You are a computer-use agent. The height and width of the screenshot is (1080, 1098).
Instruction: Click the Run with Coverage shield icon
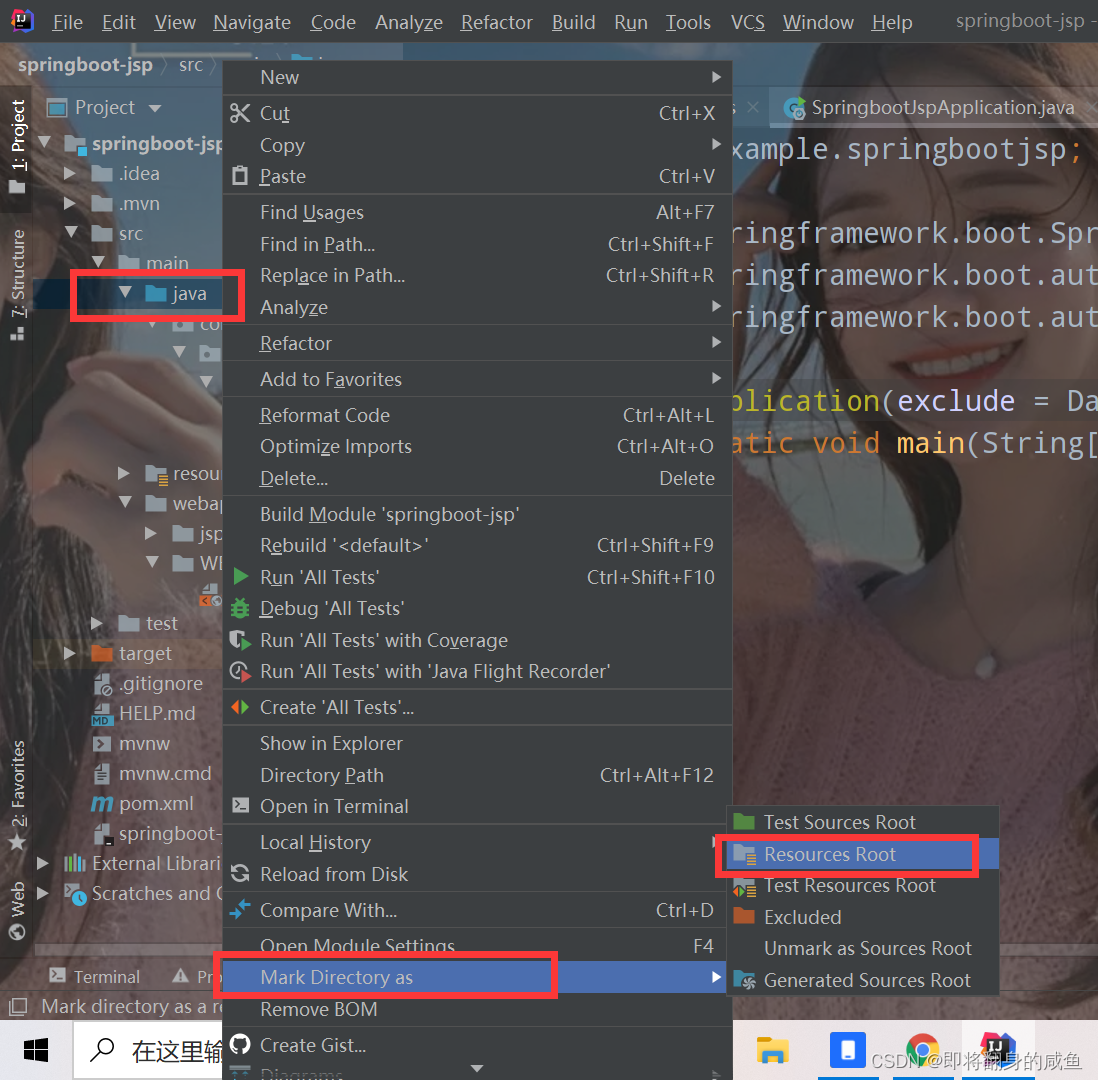[240, 639]
